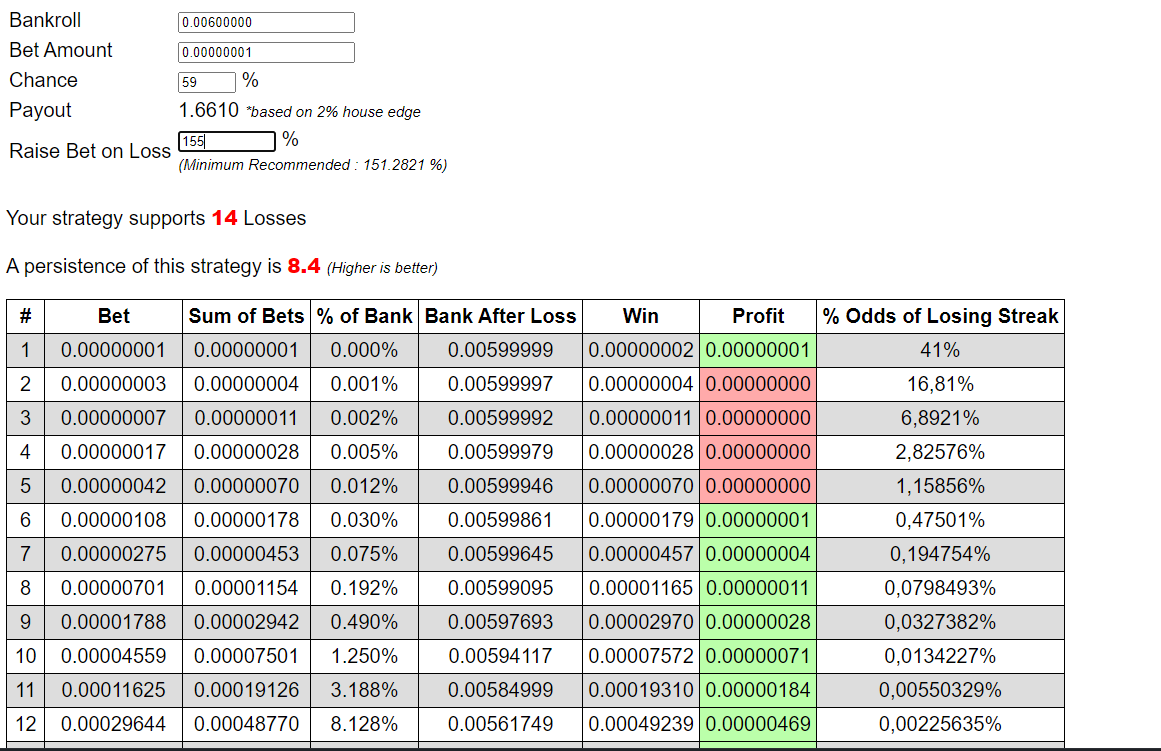Screen dimensions: 1161x751
Task: Click the Bet column header
Action: pyautogui.click(x=113, y=316)
